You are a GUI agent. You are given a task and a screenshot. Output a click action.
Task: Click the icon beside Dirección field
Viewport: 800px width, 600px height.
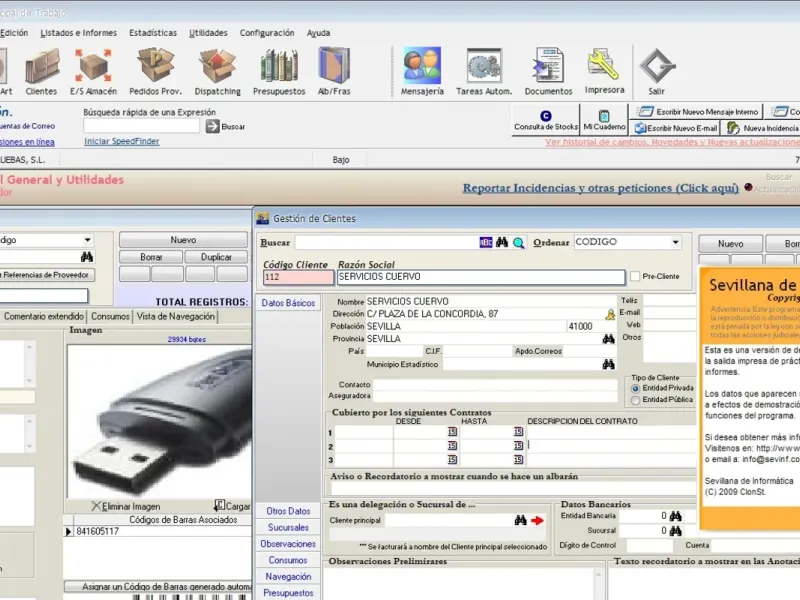(610, 314)
